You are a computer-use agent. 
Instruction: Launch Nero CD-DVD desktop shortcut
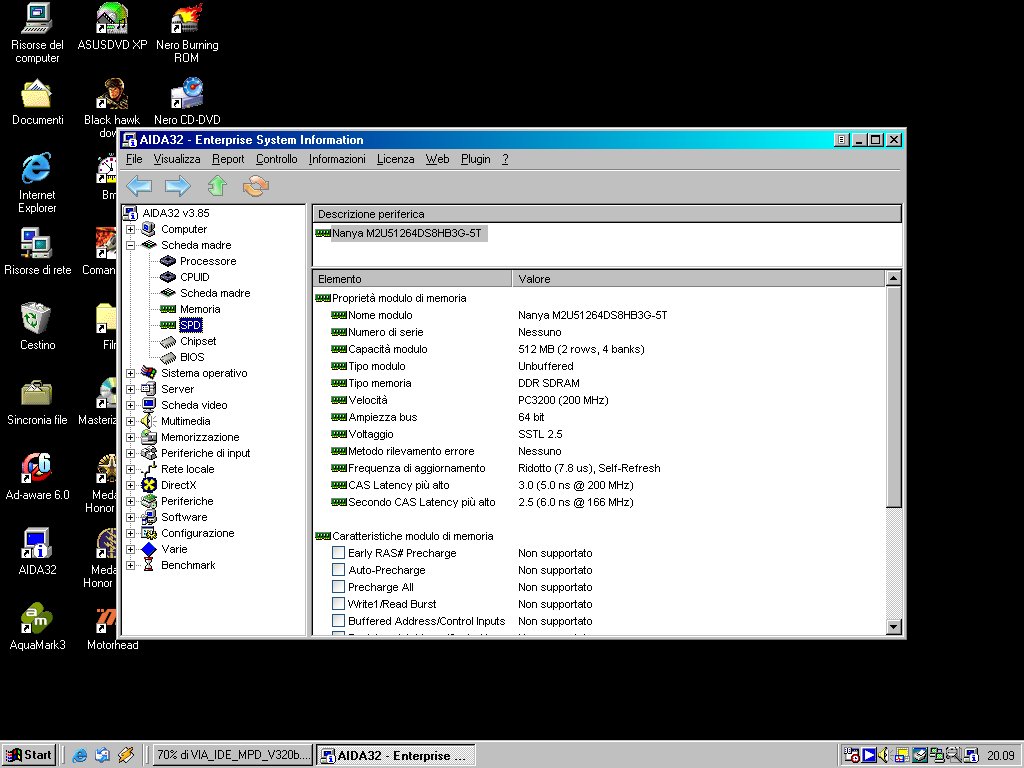tap(187, 102)
